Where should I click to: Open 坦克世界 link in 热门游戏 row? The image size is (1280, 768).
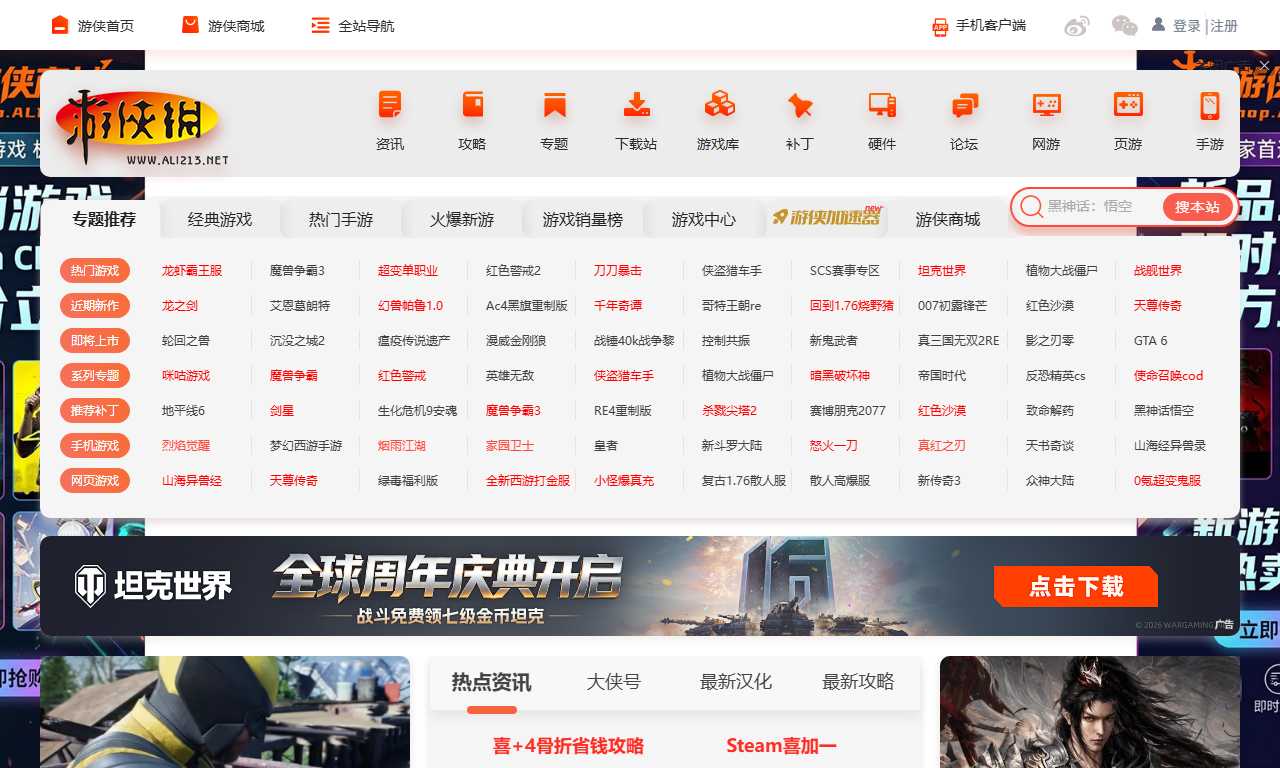pyautogui.click(x=942, y=270)
